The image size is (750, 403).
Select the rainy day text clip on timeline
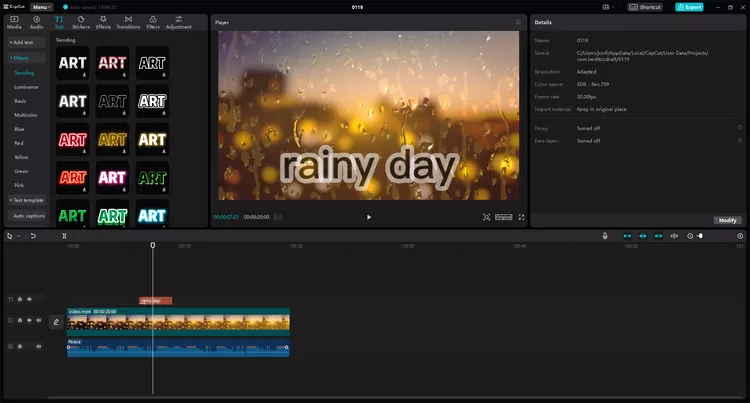click(155, 300)
